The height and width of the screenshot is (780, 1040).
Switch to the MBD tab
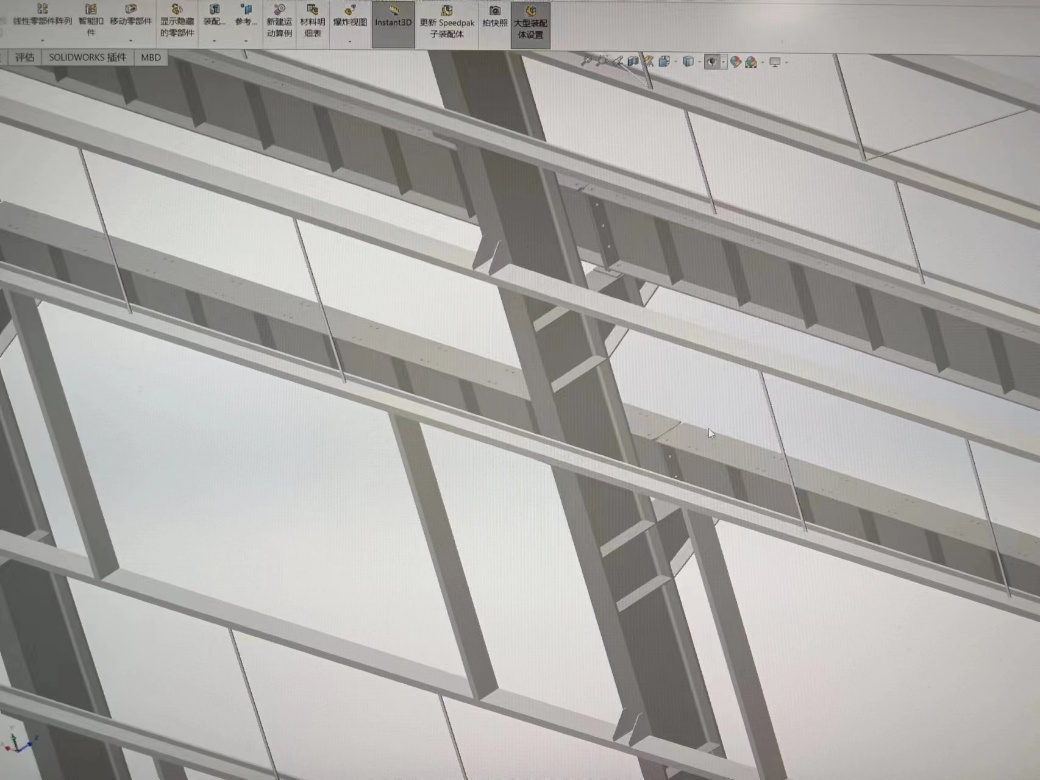tap(151, 58)
